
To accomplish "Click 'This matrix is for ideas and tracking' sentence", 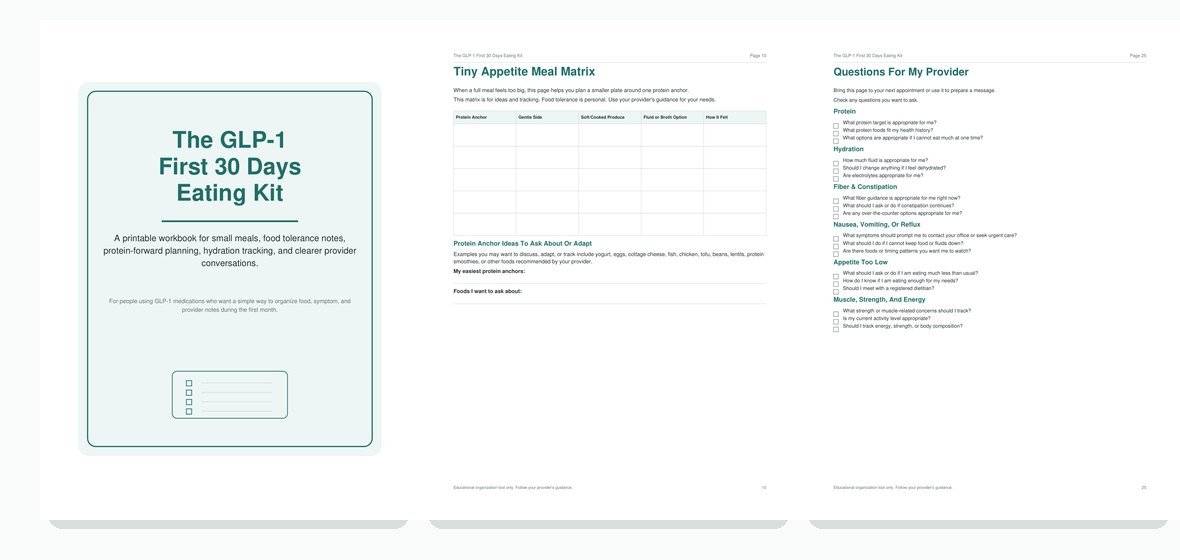I will [584, 99].
